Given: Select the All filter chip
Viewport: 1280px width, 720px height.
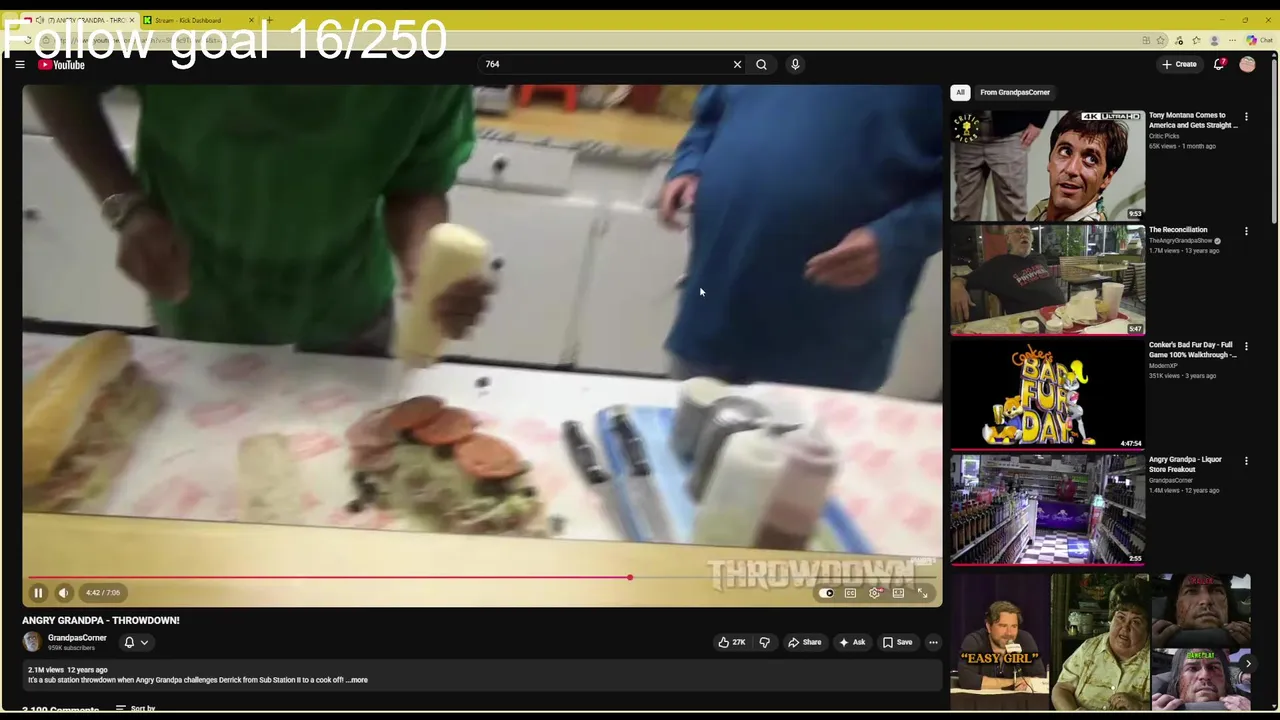Looking at the screenshot, I should (960, 92).
